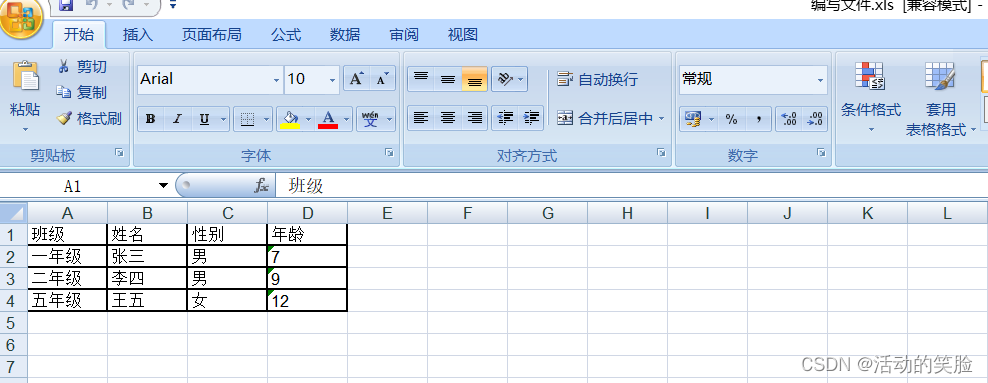Click the 文 phonetic guide icon
The height and width of the screenshot is (383, 988).
(x=370, y=119)
